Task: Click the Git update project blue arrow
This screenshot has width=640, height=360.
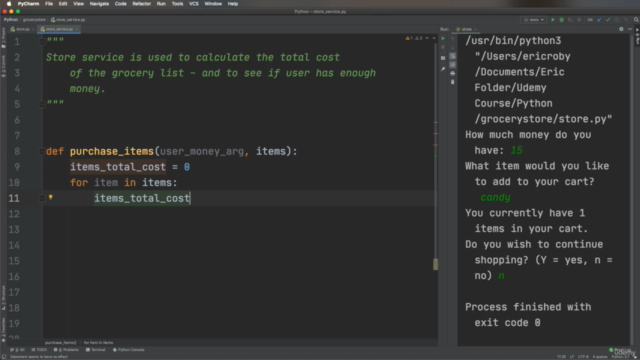Action: tap(599, 20)
